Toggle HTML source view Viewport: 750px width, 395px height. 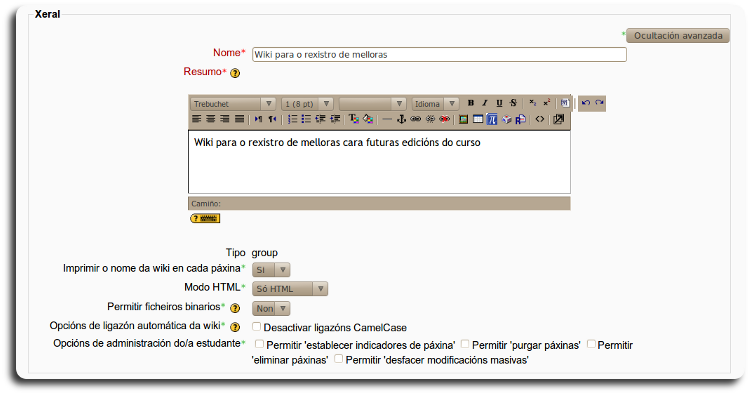click(540, 119)
